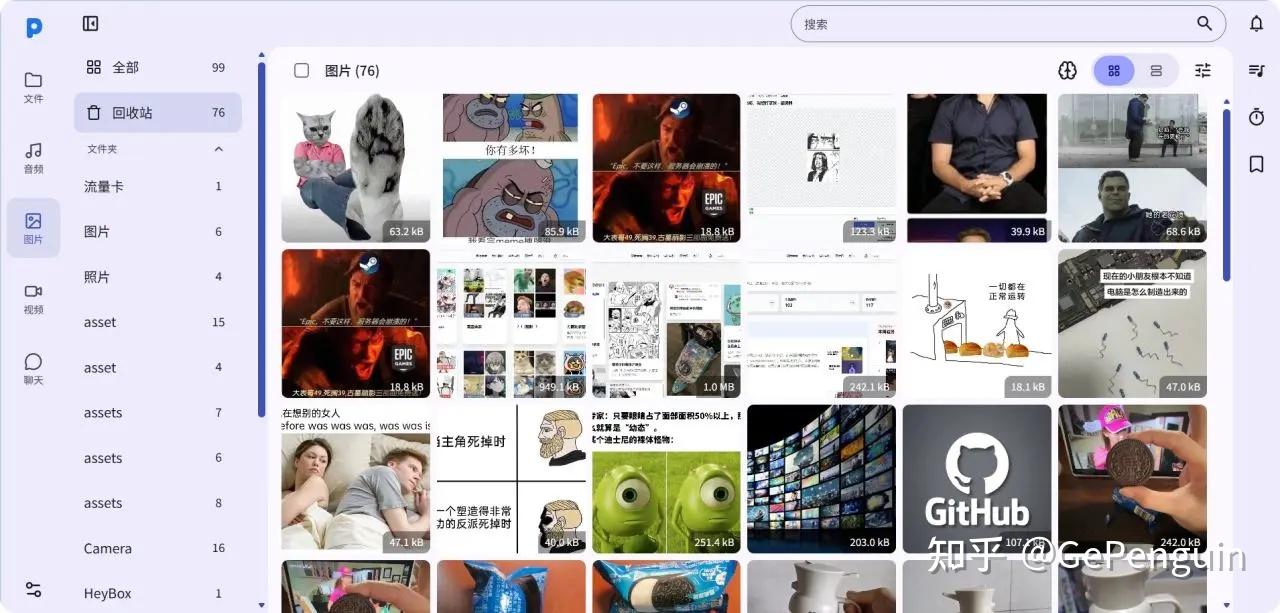Image resolution: width=1280 pixels, height=613 pixels.
Task: Check the select-all checkbox beside 图片 (76)
Action: tap(301, 70)
